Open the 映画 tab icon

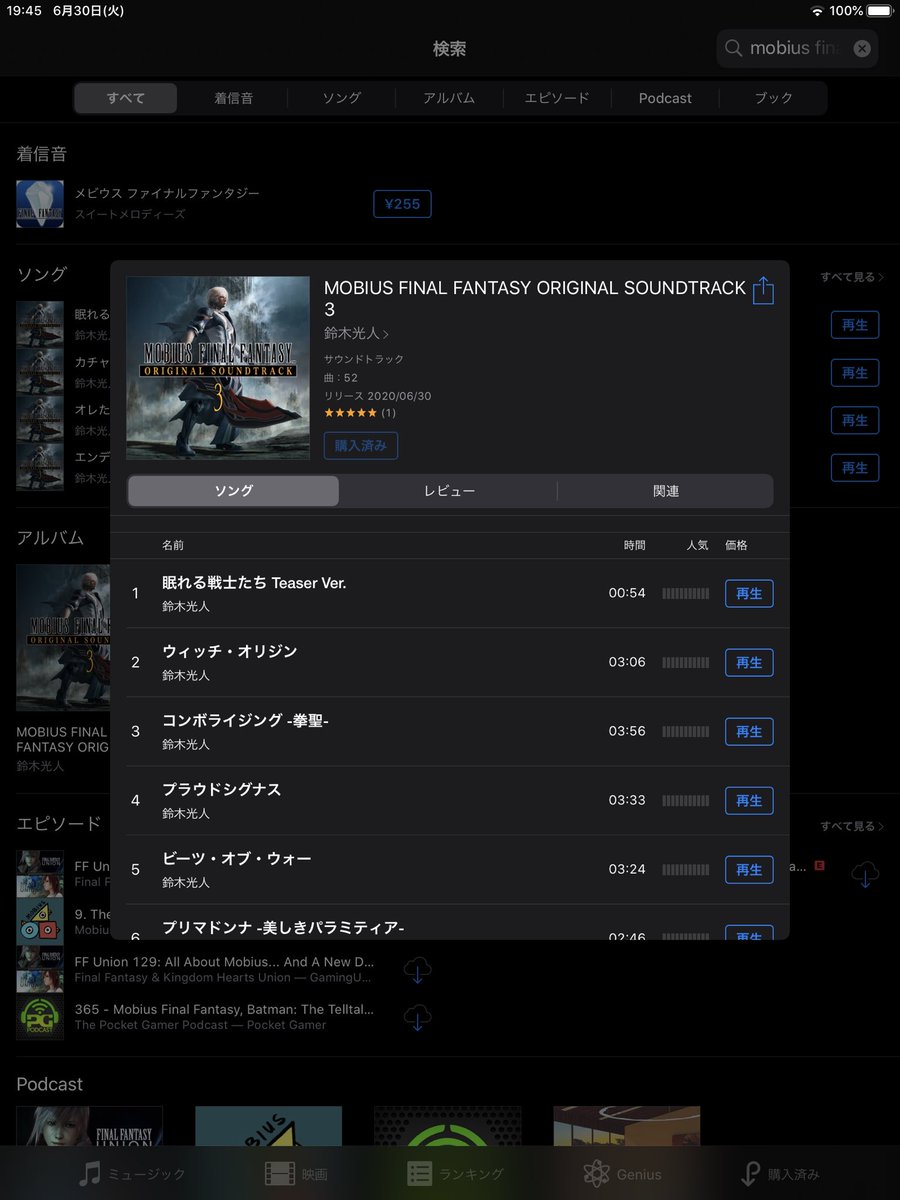click(278, 1174)
